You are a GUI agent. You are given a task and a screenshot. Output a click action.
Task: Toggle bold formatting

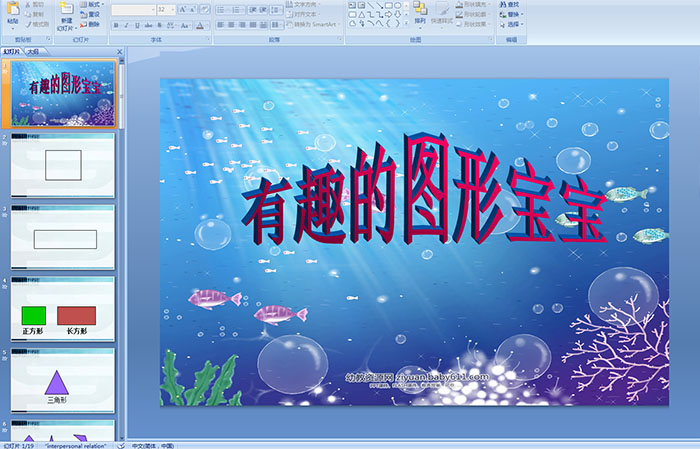pyautogui.click(x=116, y=25)
